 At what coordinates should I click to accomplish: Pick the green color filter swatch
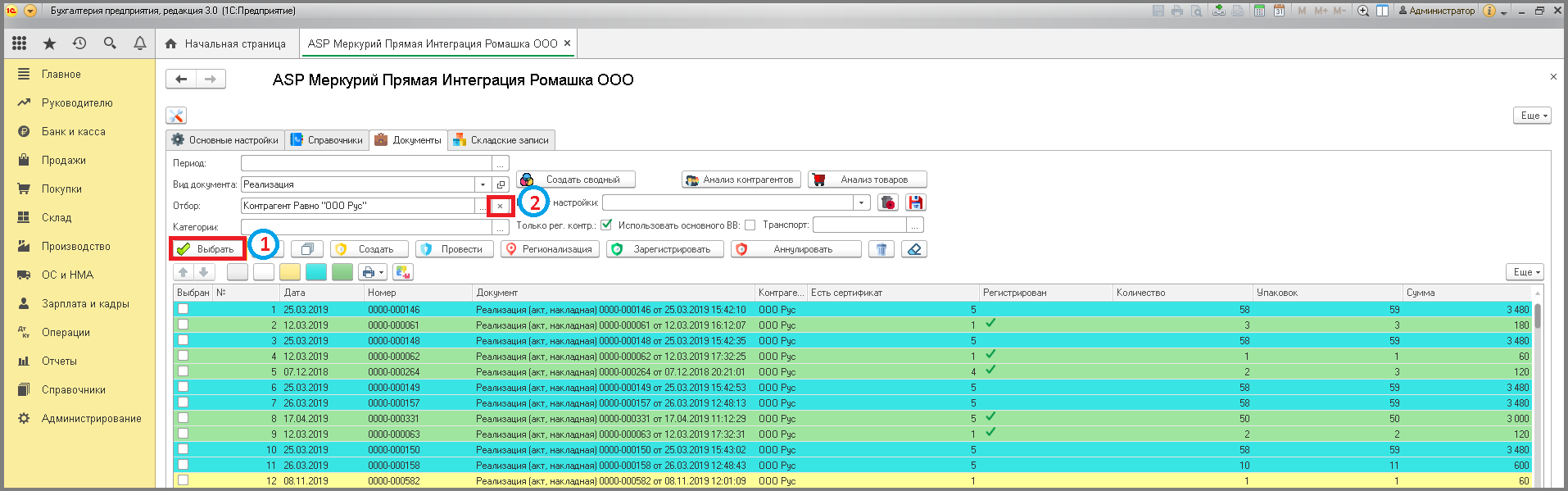pos(342,272)
